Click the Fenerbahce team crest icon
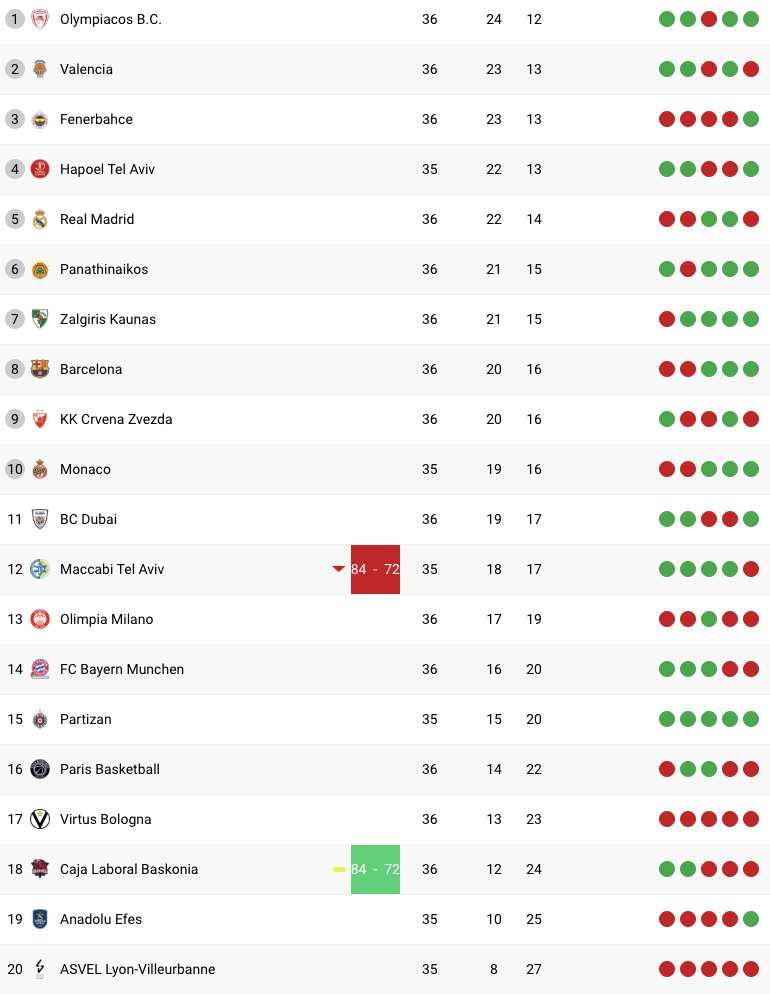The image size is (770, 994). point(40,119)
